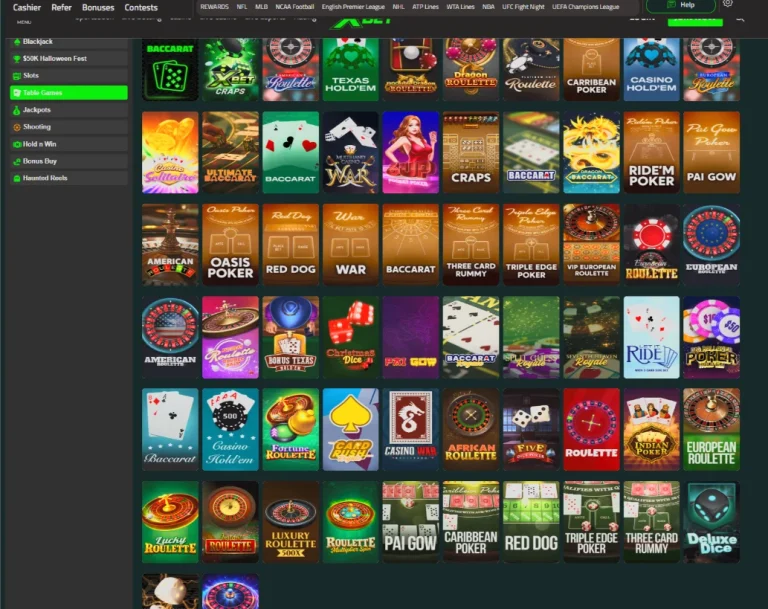Open the Haunted Reels category
The height and width of the screenshot is (609, 768).
point(69,178)
